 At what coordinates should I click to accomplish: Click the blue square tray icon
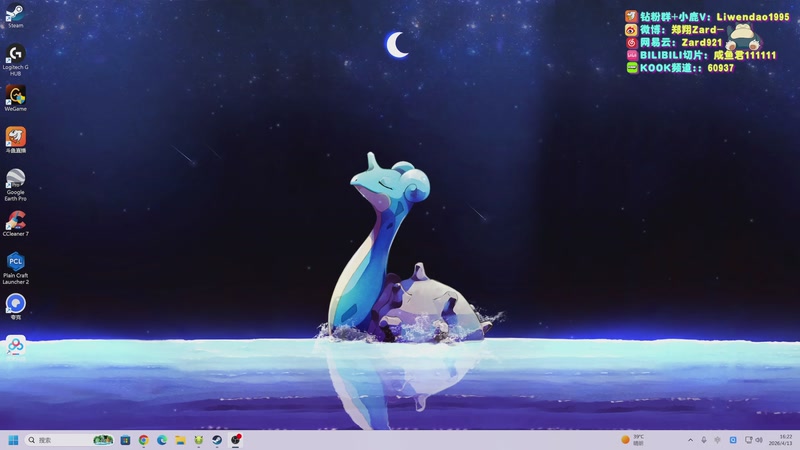pyautogui.click(x=733, y=440)
